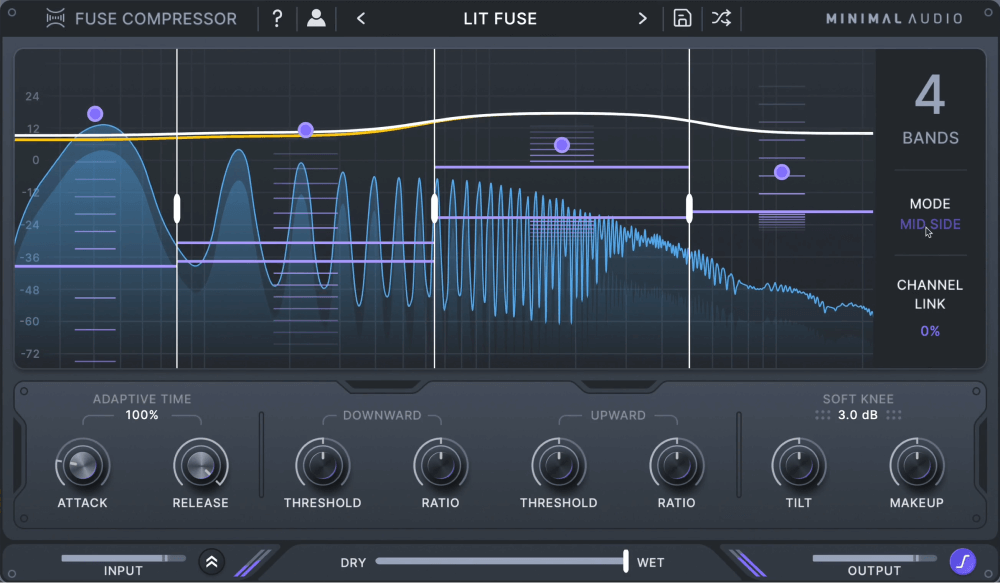
Task: Open the user account icon
Action: tap(316, 18)
